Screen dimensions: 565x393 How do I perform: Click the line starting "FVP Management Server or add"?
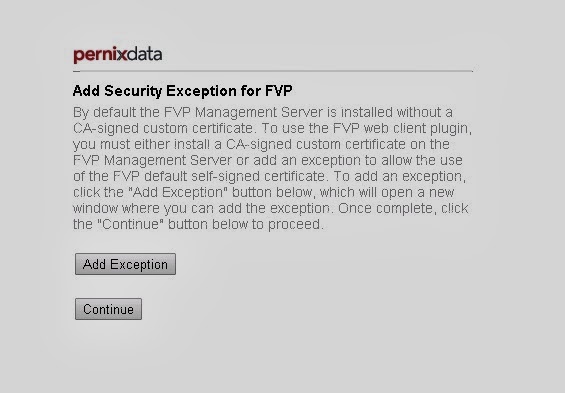pyautogui.click(x=268, y=160)
